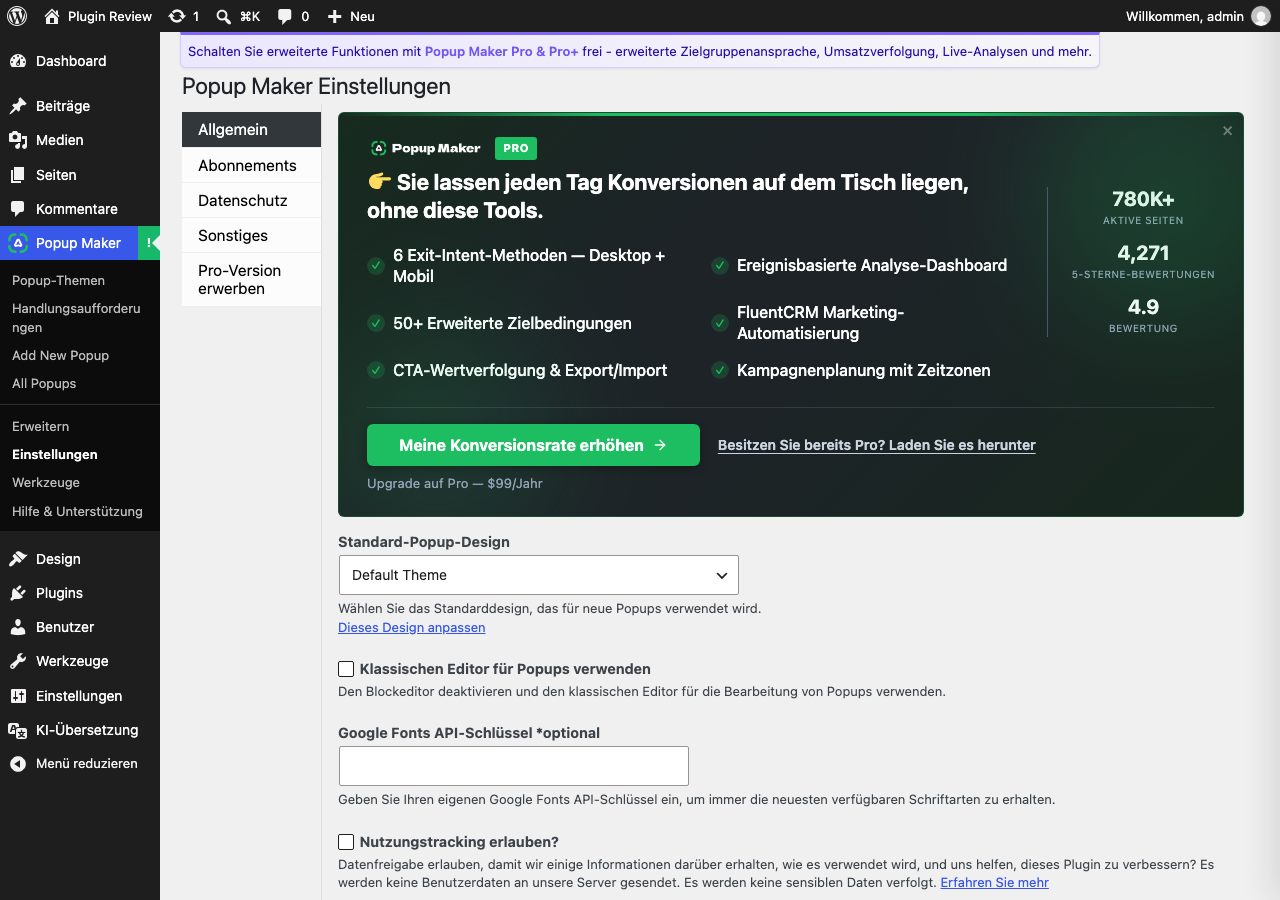Click the Ereignisbasierte Analyse-Dashboard feature text

coord(872,266)
